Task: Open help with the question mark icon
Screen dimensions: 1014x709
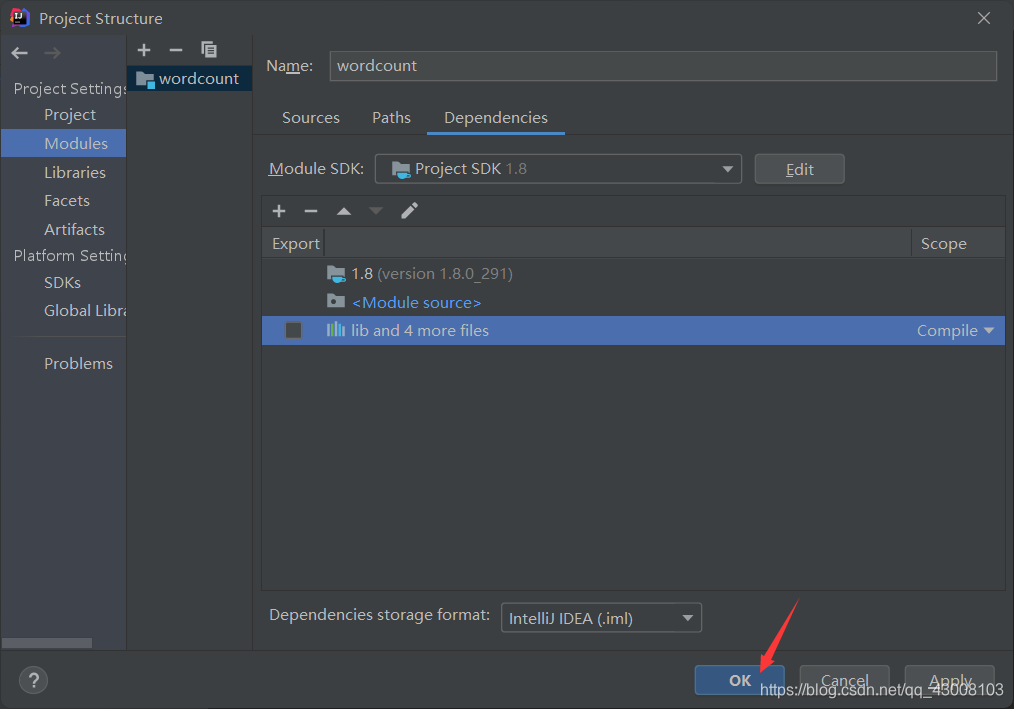Action: (34, 680)
